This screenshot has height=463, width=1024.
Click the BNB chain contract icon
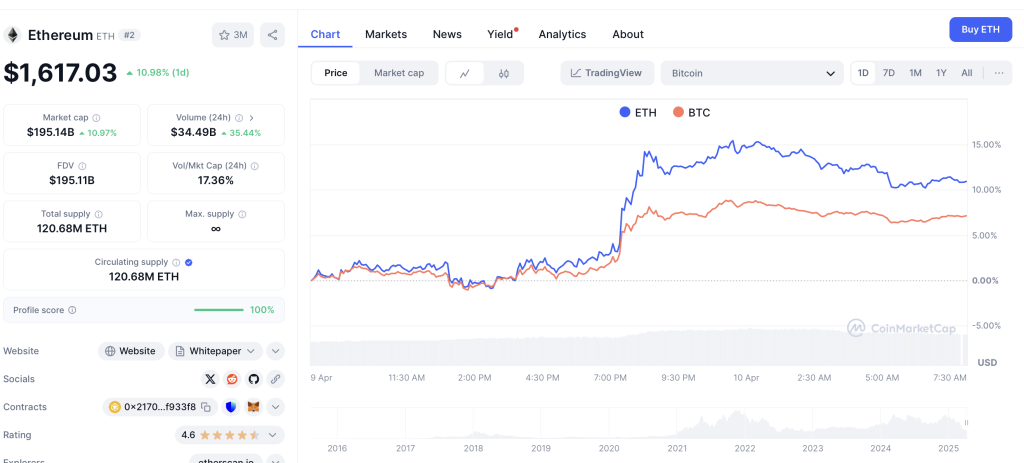[115, 407]
